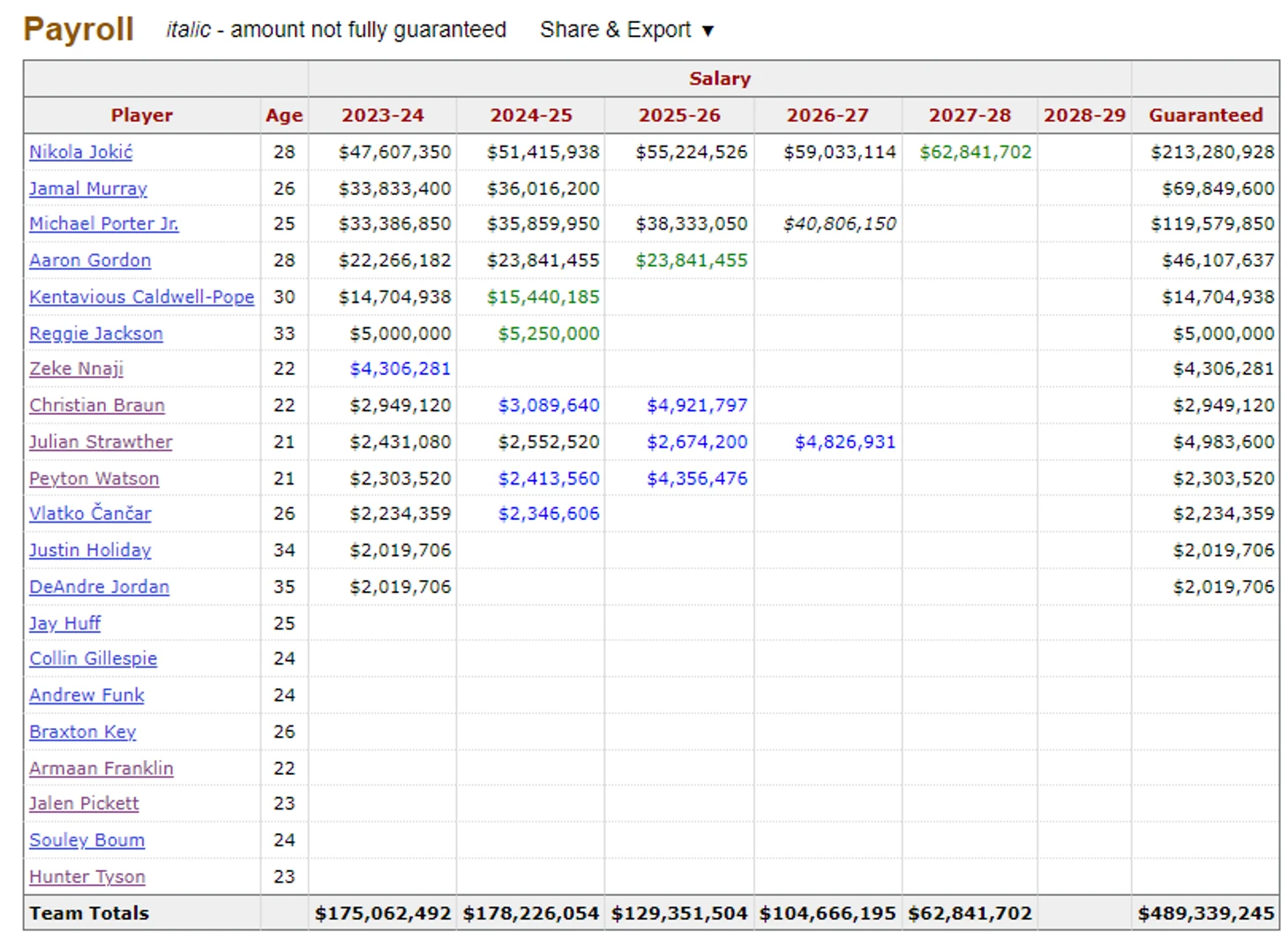Open Nikola Jokić player page
This screenshot has width=1288, height=940.
(81, 152)
